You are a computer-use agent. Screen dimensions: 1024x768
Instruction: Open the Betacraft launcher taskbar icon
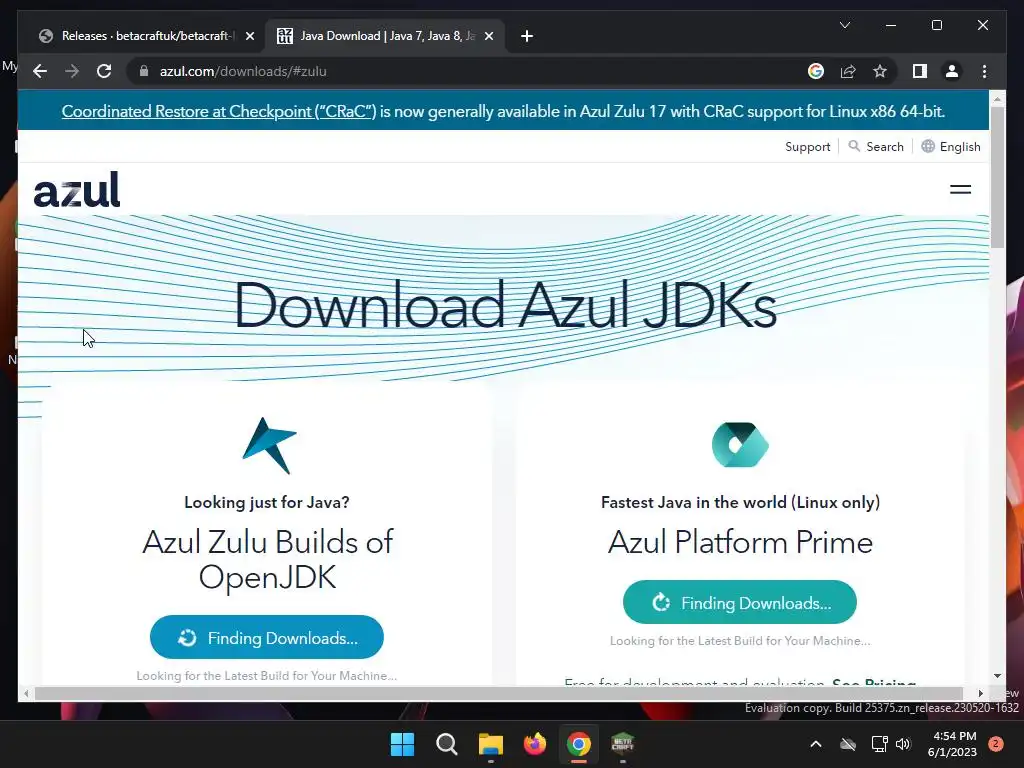[x=622, y=744]
